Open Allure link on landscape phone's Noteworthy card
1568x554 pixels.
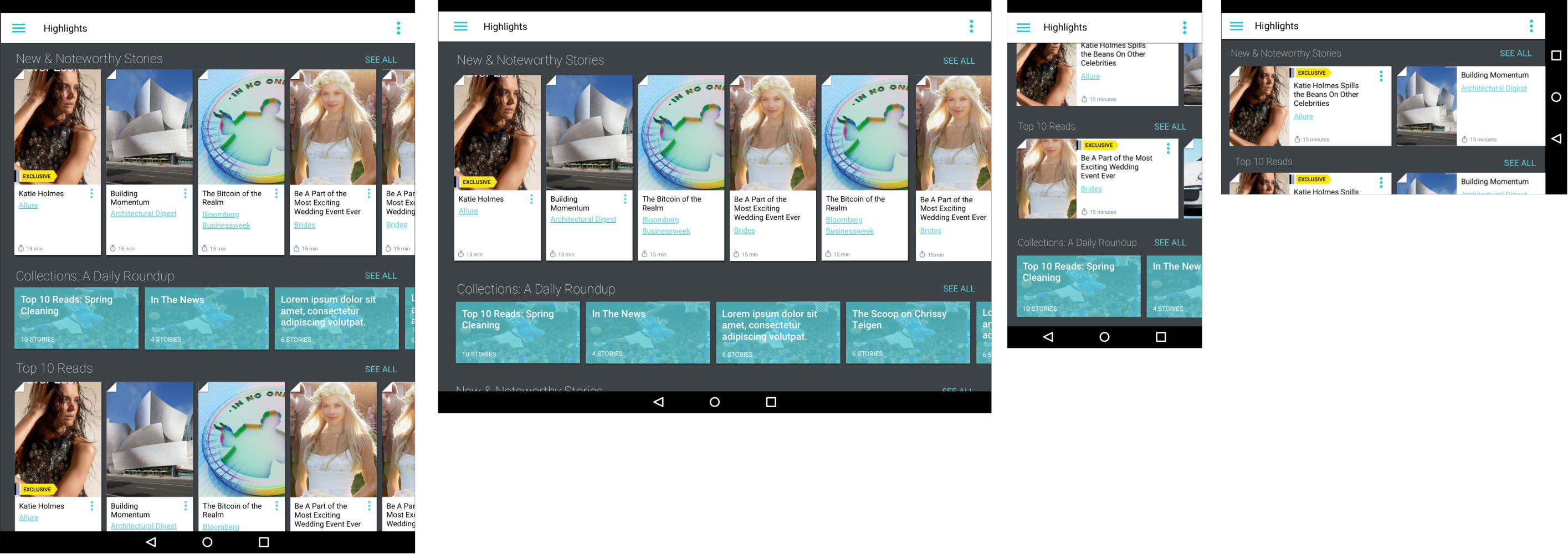1303,117
